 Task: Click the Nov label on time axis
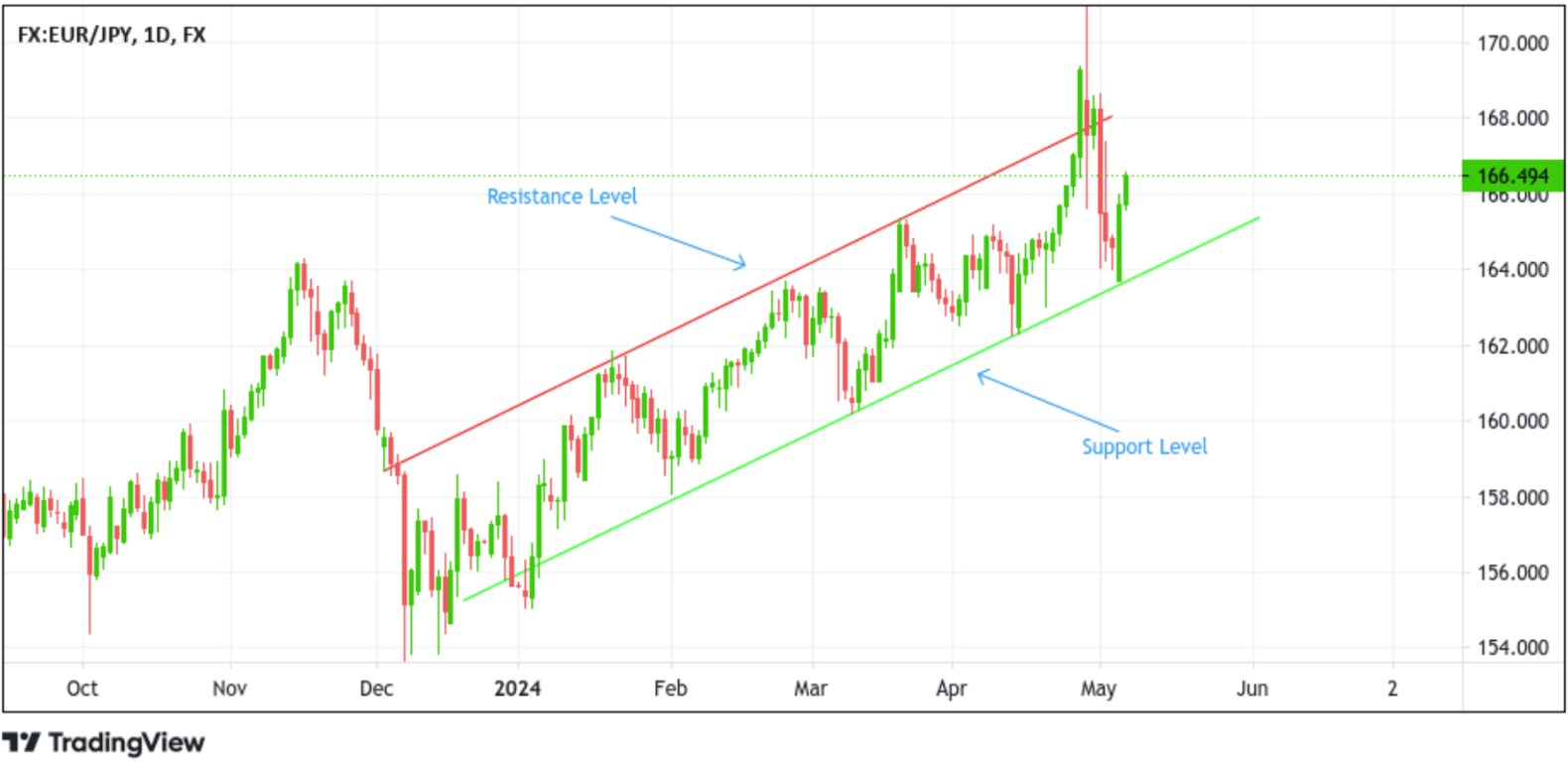[229, 689]
